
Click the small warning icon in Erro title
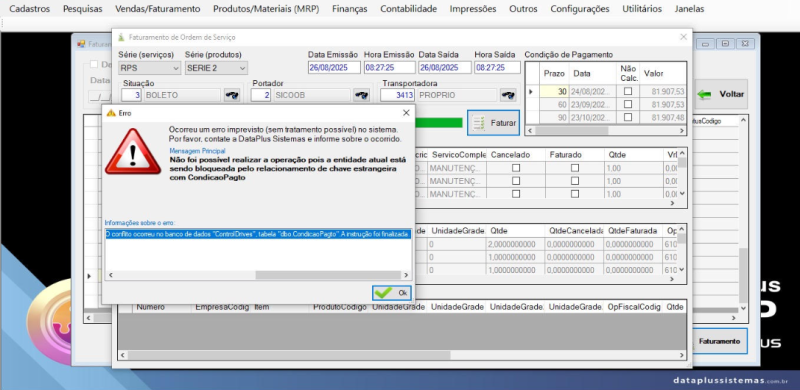111,113
